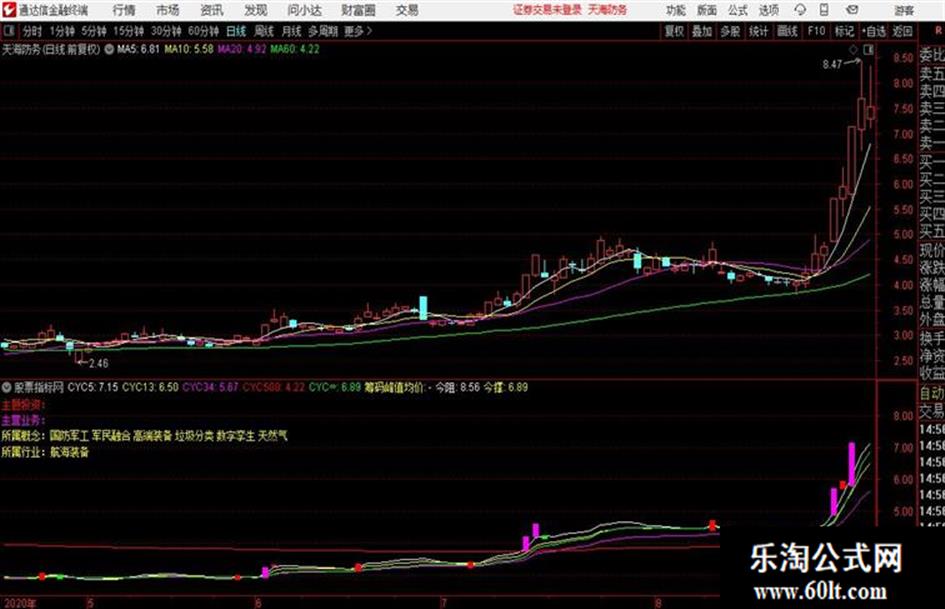
Task: Select the 日线 daily period tab
Action: (x=236, y=31)
